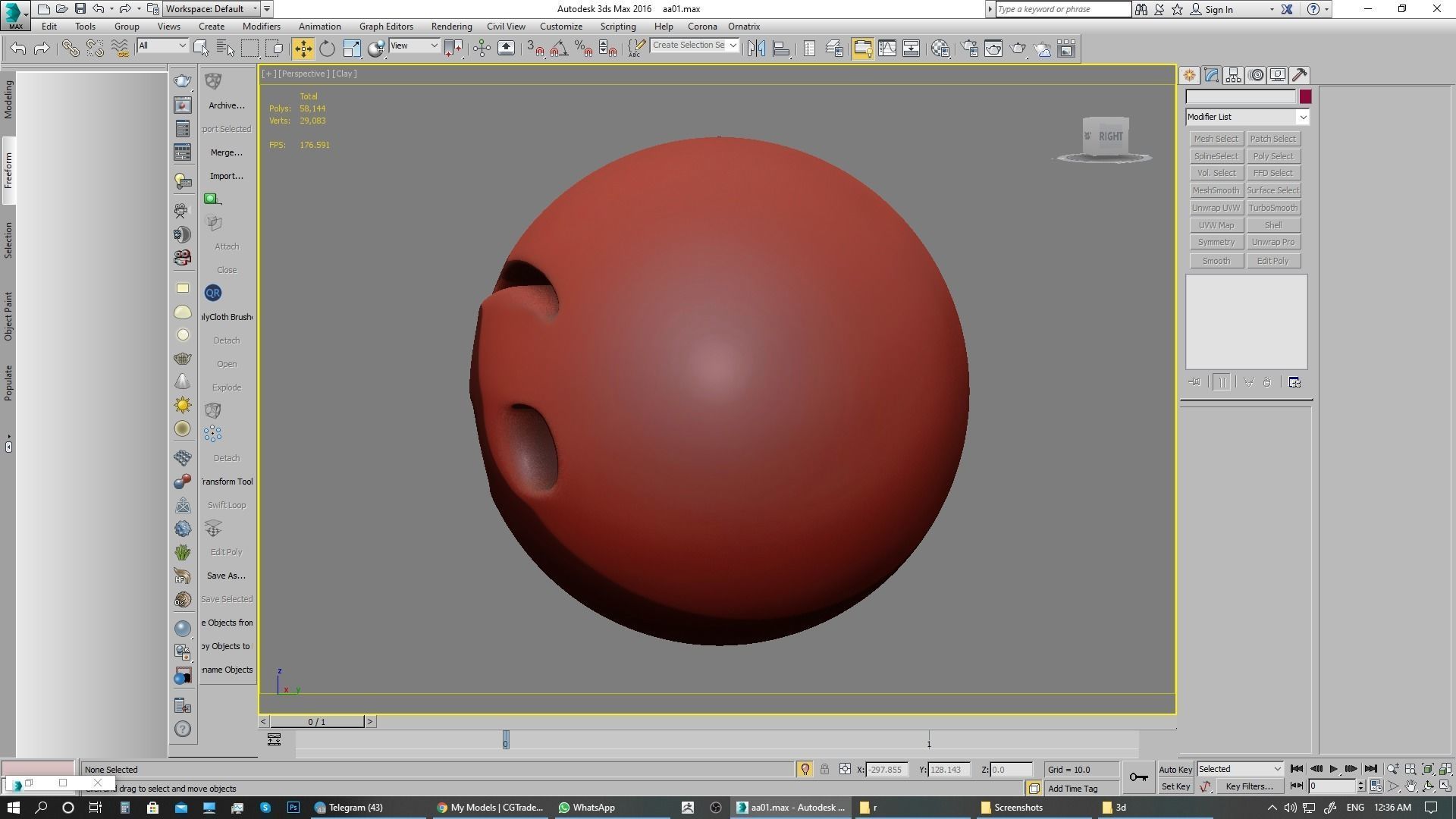Open the Selected key filter dropdown
Viewport: 1456px width, 819px height.
(x=1240, y=769)
